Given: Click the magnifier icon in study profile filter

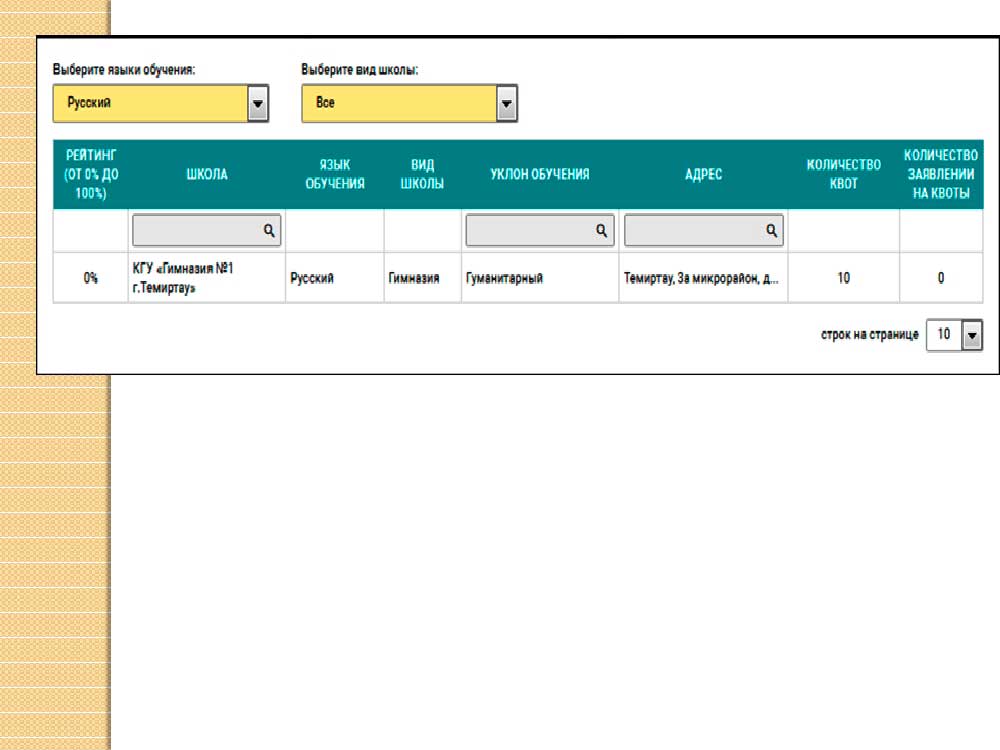Looking at the screenshot, I should (x=601, y=230).
